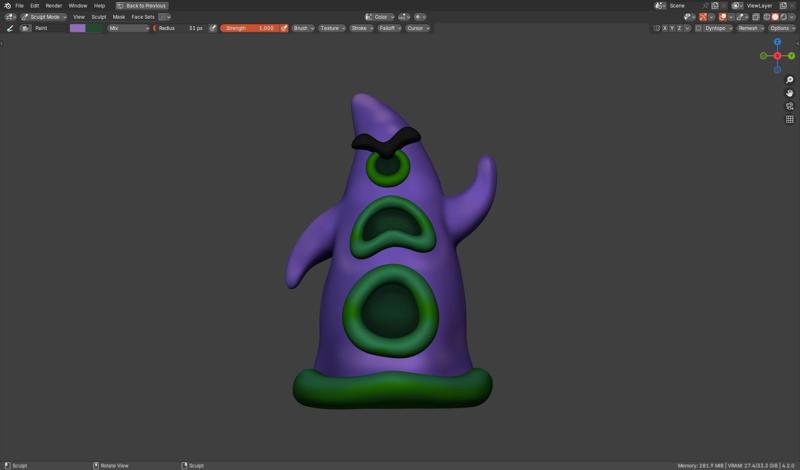Toggle pressure sensitivity for Strength
The width and height of the screenshot is (800, 470).
284,28
